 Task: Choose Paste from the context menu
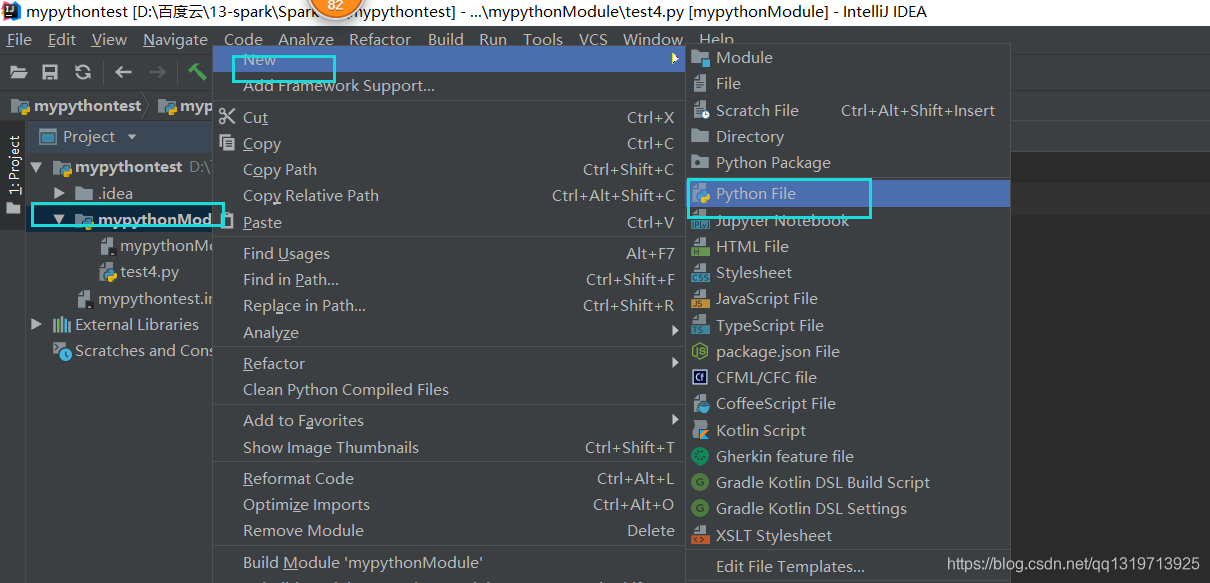point(262,222)
